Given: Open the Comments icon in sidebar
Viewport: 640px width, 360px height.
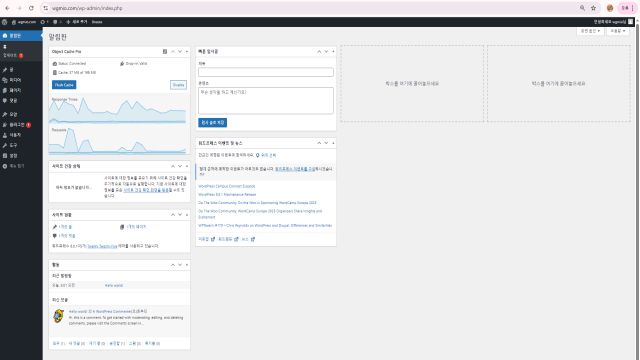Looking at the screenshot, I should coord(5,100).
